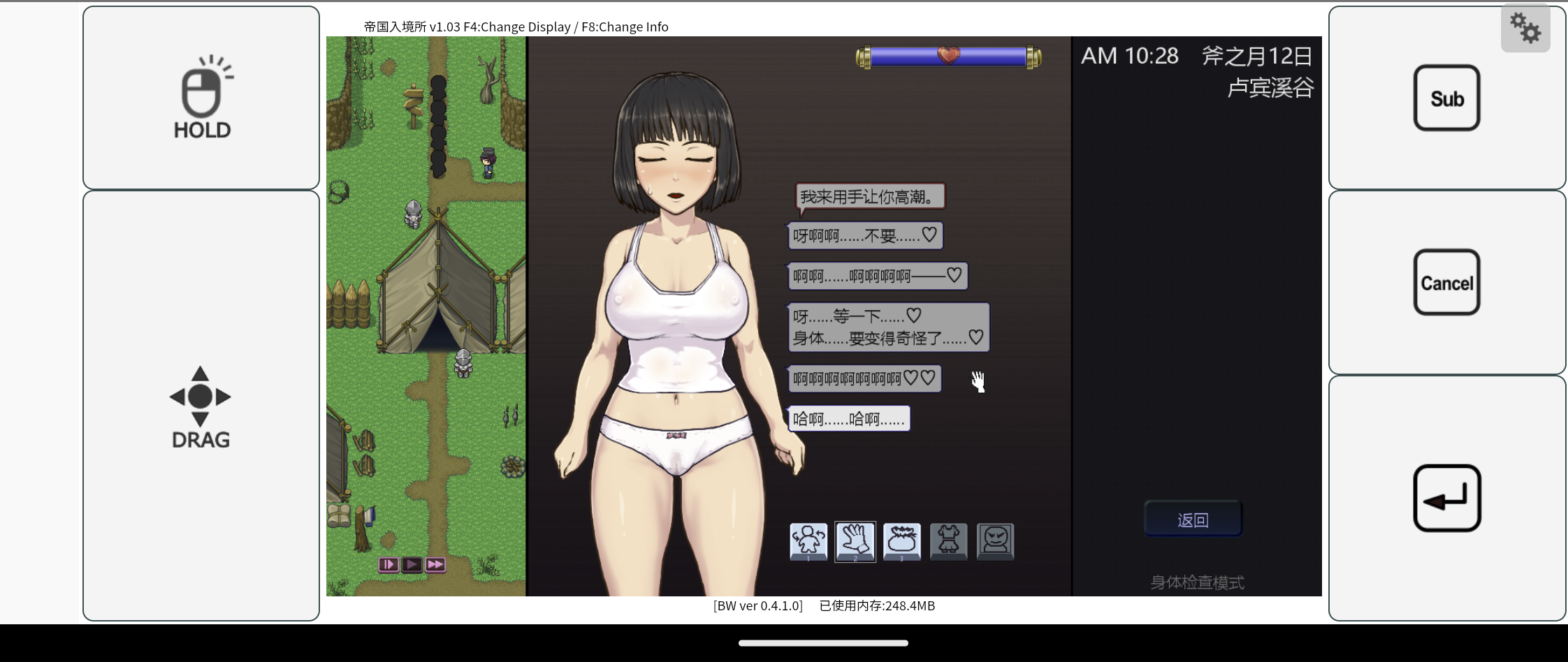Open the face portrait icon on the far right
This screenshot has width=1568, height=662.
click(x=995, y=541)
